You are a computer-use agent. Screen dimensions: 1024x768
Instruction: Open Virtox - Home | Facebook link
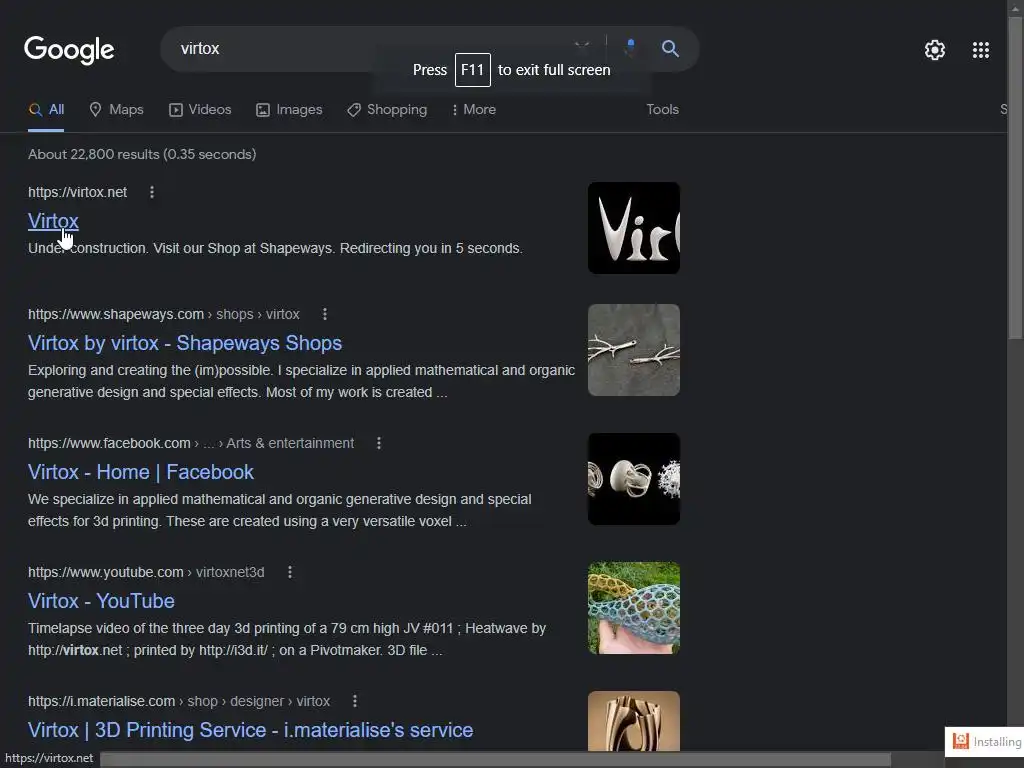pyautogui.click(x=140, y=472)
